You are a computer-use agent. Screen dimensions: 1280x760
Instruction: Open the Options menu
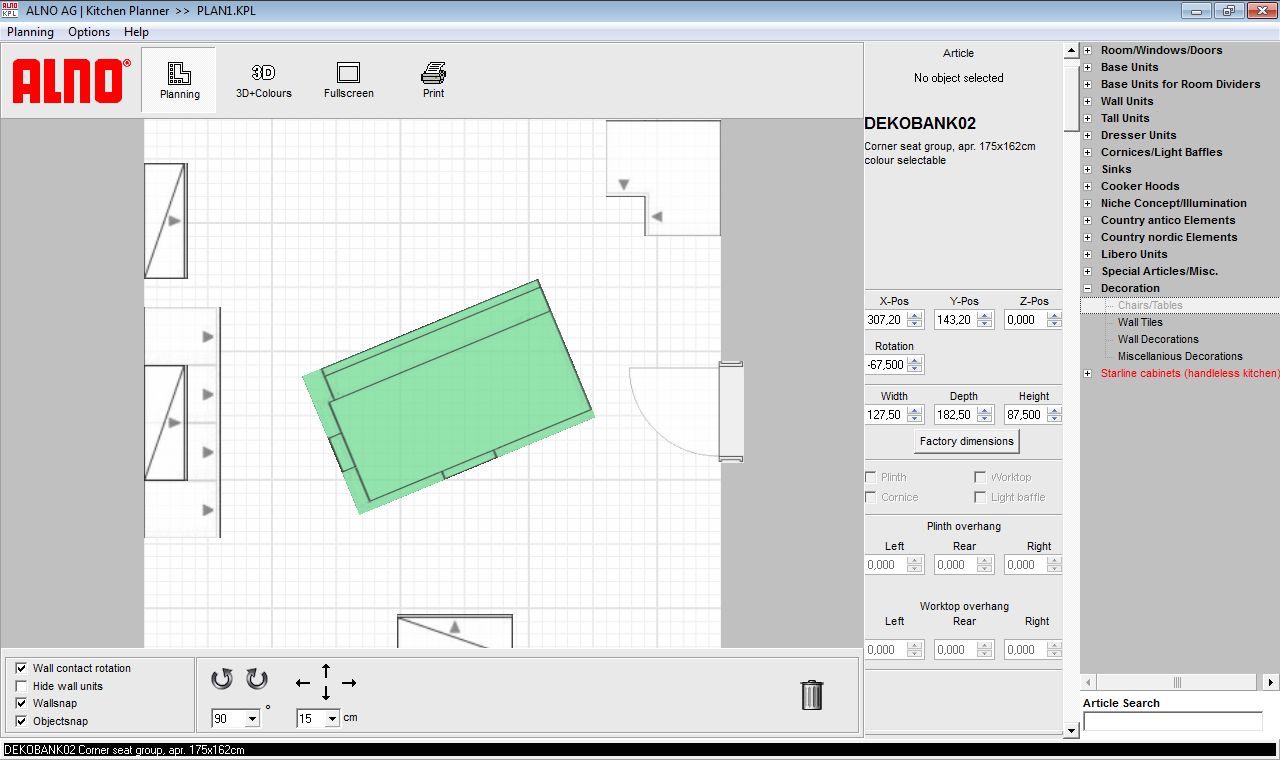click(x=89, y=32)
